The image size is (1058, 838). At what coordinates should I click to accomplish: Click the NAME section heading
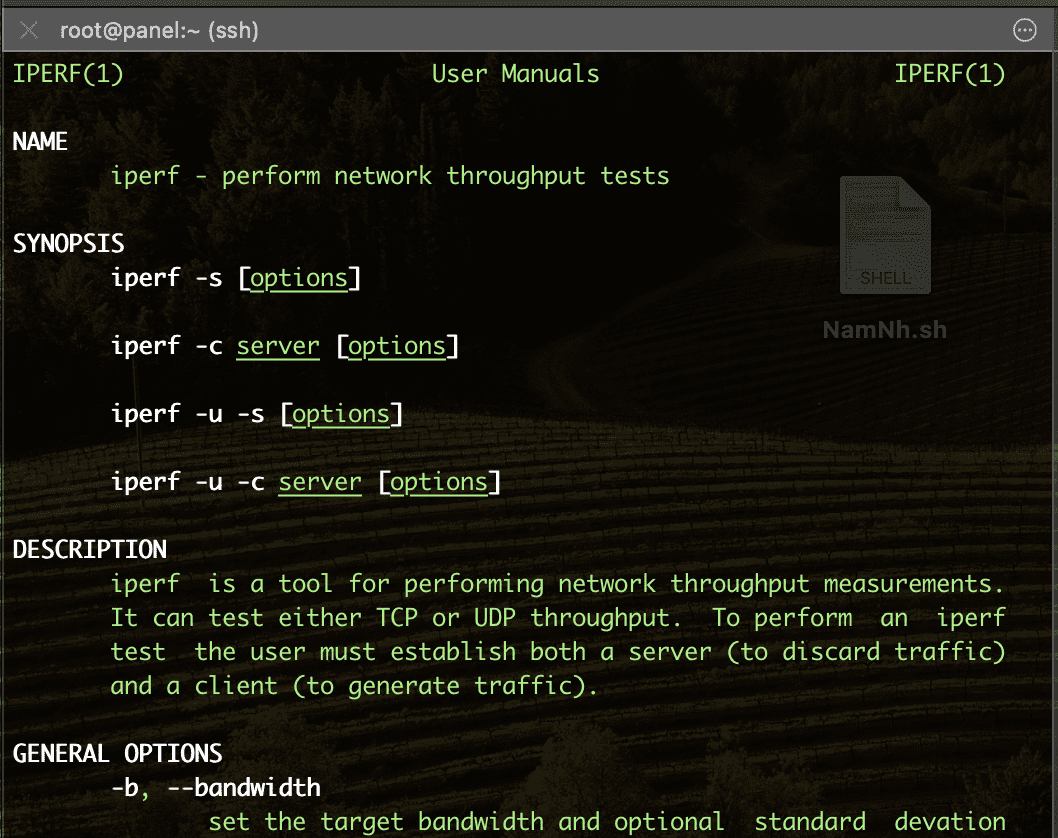tap(40, 142)
